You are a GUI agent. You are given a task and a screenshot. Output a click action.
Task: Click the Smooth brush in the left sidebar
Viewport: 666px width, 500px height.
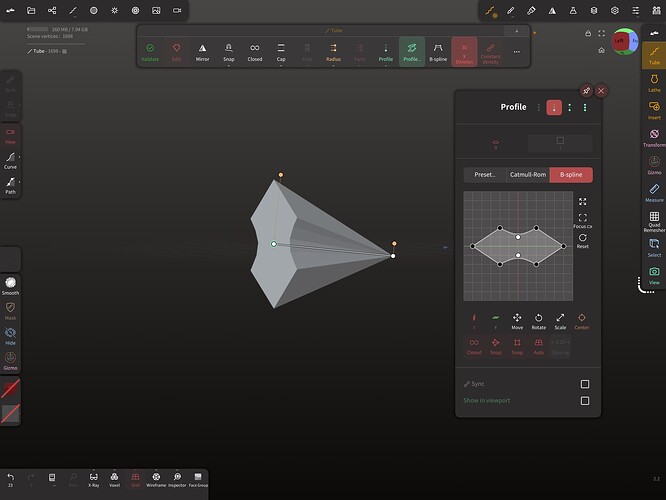coord(10,285)
